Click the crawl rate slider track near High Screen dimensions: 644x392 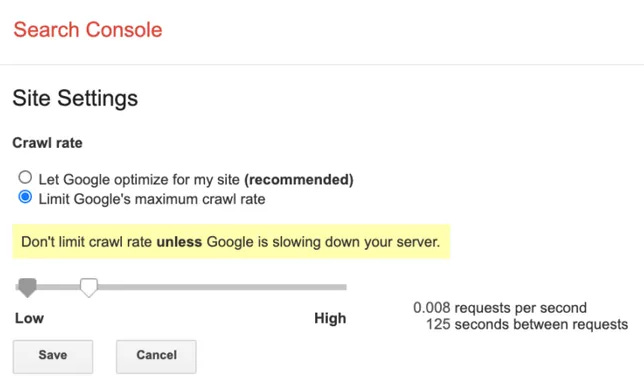click(x=329, y=287)
